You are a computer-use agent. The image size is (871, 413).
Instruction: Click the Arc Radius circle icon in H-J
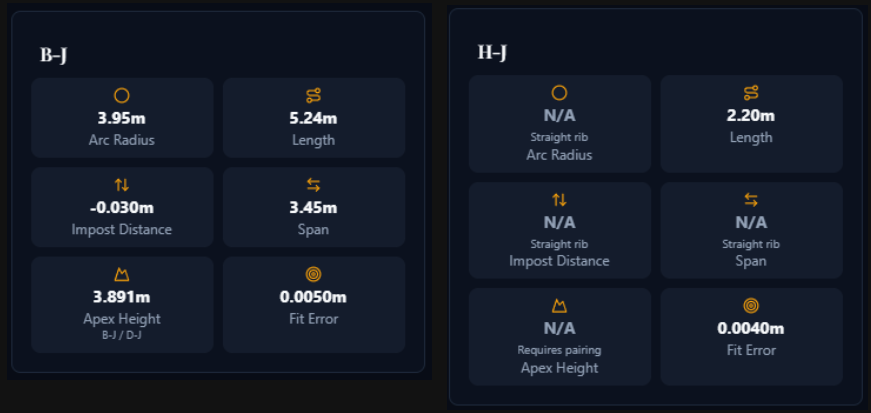pos(559,93)
